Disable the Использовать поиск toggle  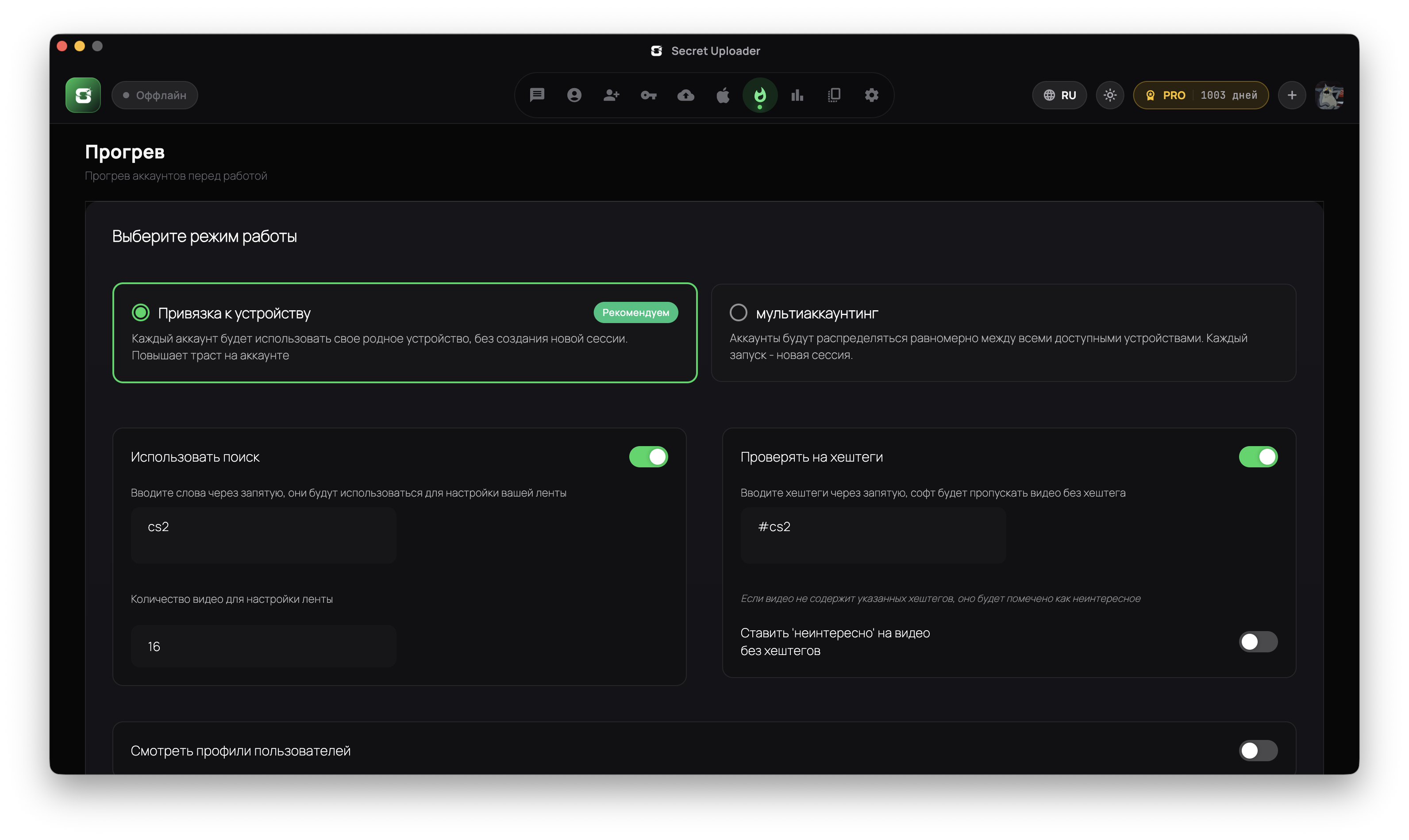pyautogui.click(x=648, y=457)
